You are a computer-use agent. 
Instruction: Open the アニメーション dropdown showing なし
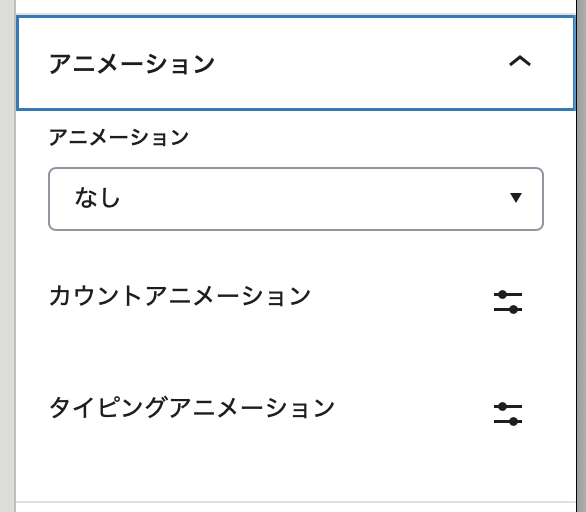tap(296, 199)
